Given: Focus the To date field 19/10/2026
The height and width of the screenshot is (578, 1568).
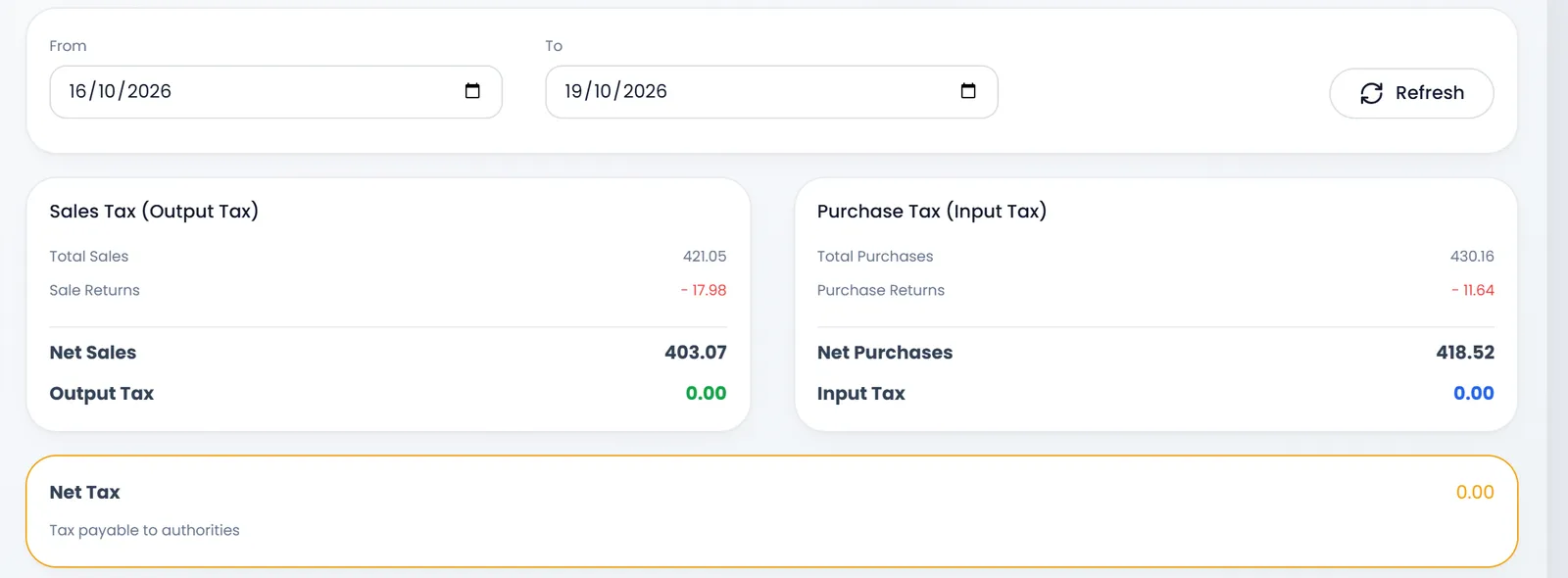Looking at the screenshot, I should pos(772,92).
